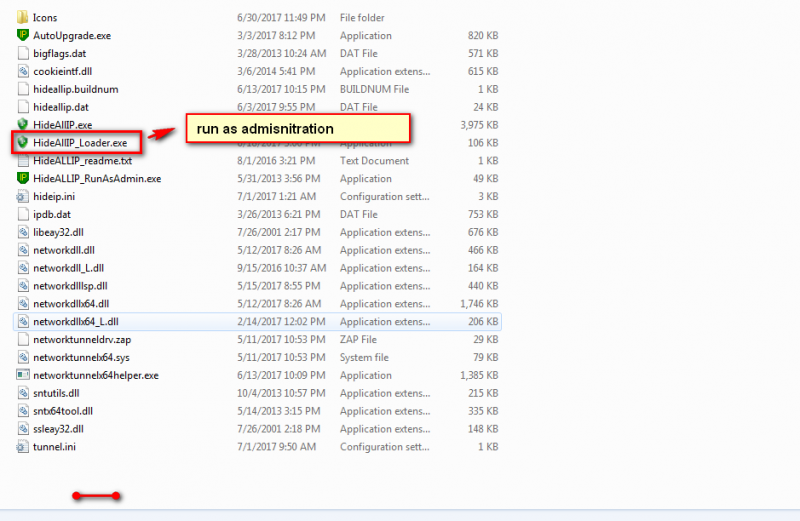Click the HideALLIP_readme.txt document icon
This screenshot has width=800, height=521.
point(22,160)
